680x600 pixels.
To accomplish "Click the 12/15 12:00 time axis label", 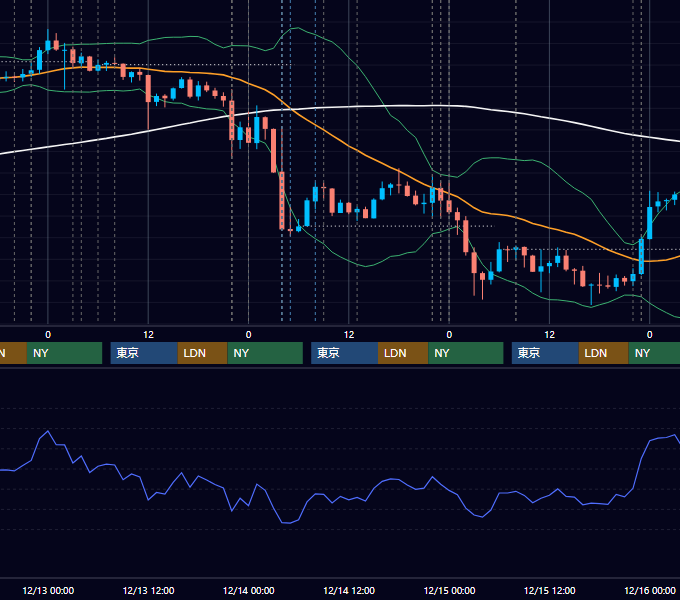I will click(x=549, y=590).
